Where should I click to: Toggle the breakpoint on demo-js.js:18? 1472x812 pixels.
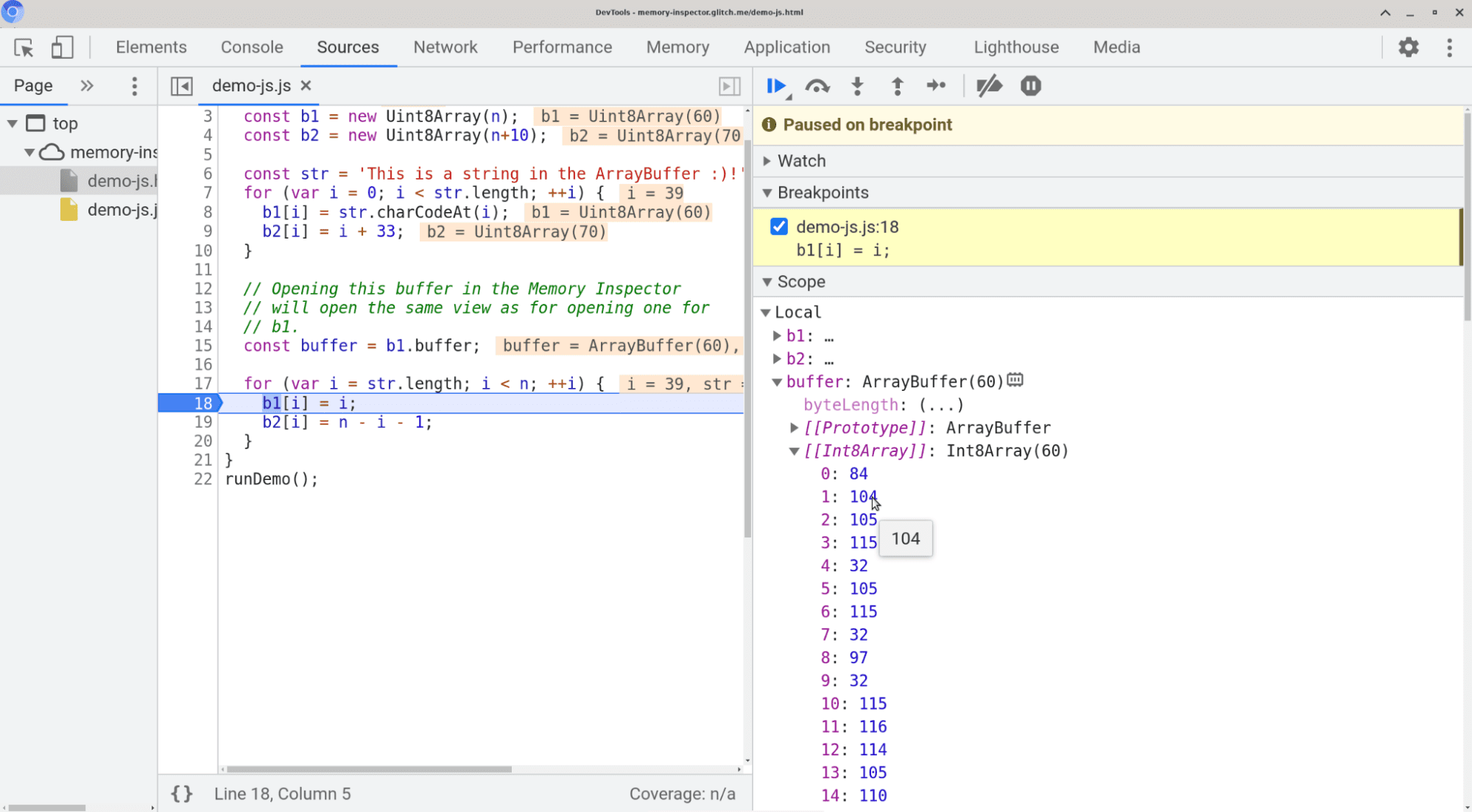(779, 227)
